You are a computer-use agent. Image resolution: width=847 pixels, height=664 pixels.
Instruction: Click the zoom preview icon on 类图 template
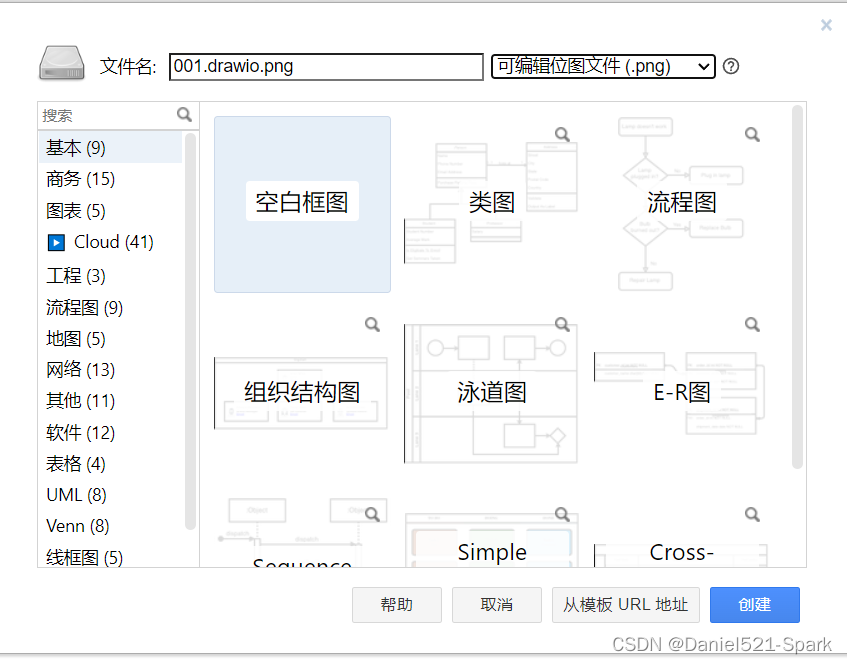561,133
